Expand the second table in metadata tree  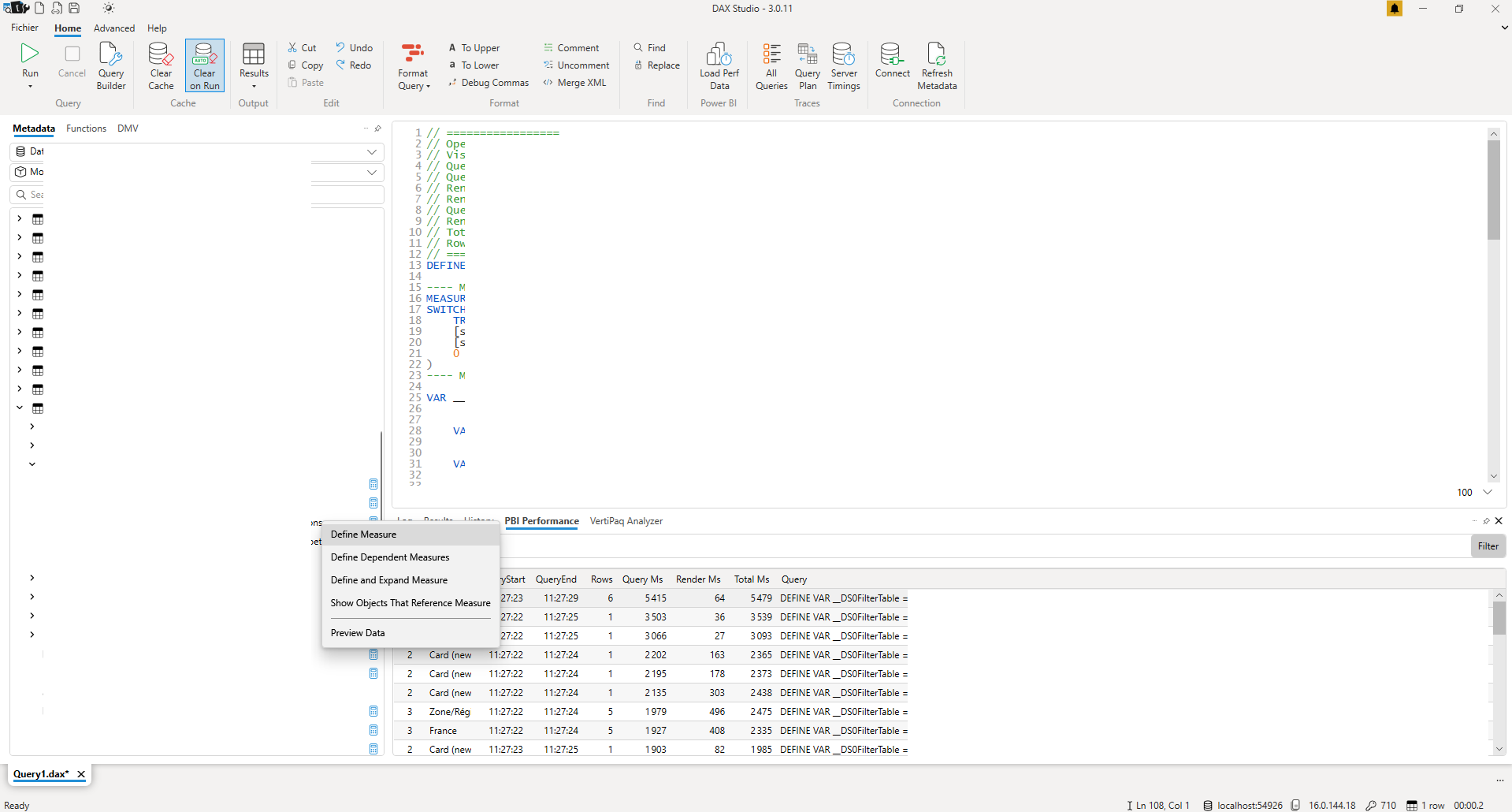20,237
